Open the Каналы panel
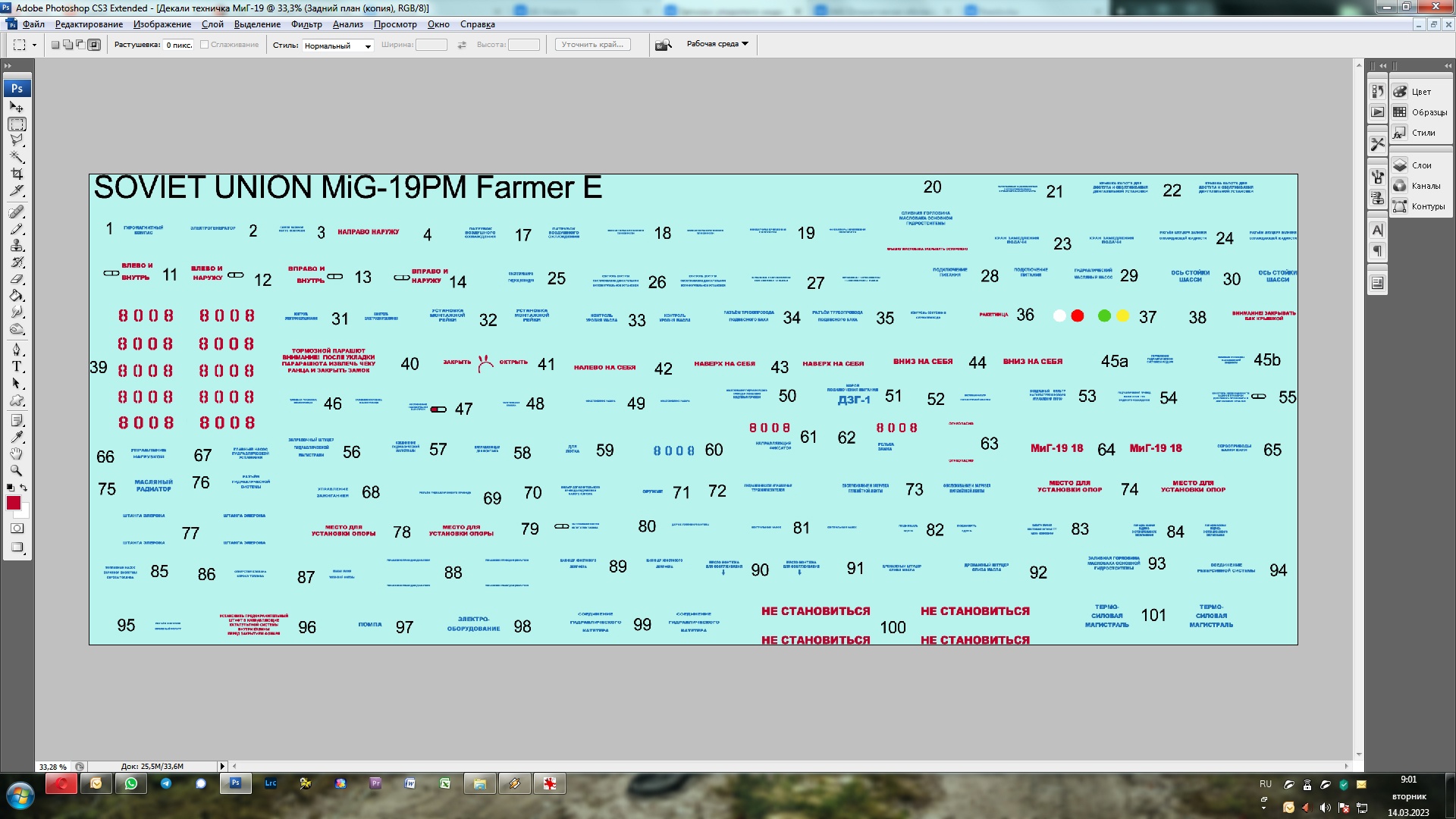 tap(1425, 186)
